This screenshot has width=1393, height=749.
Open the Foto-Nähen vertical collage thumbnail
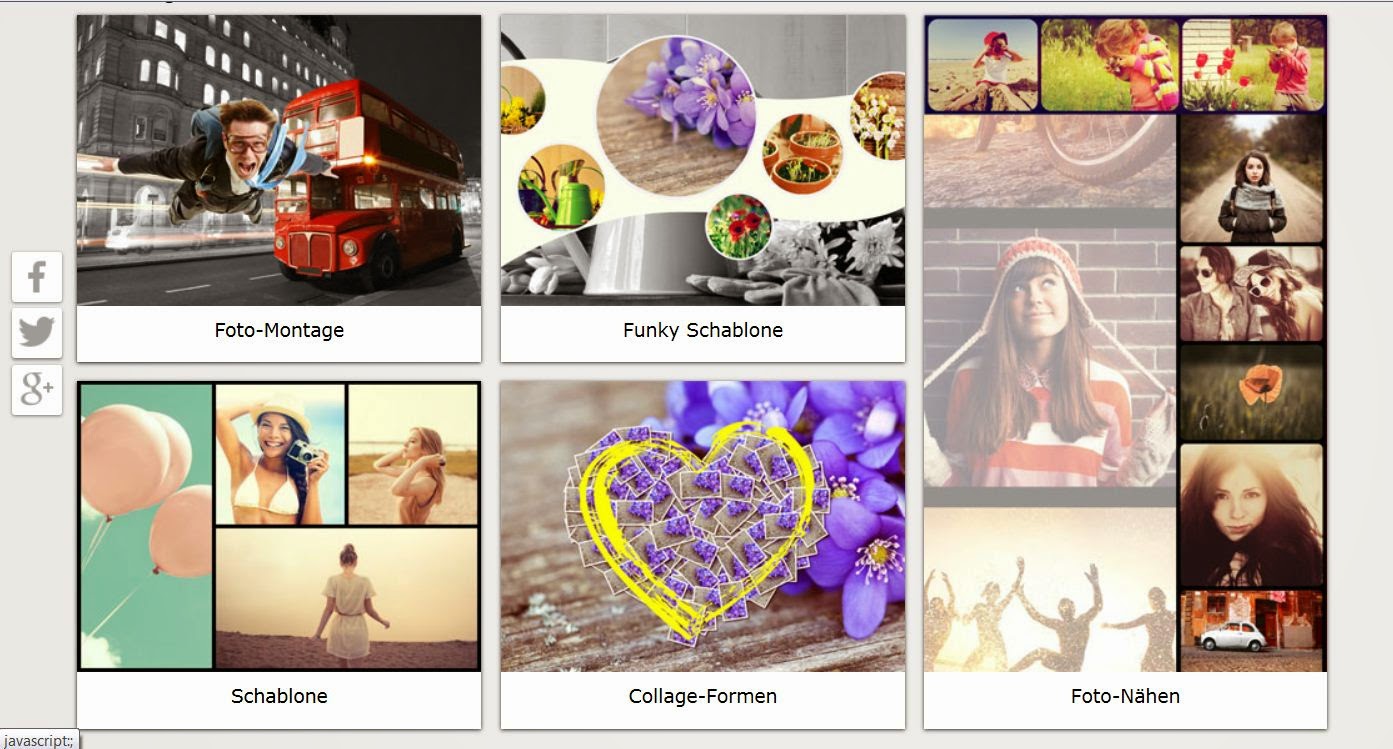click(x=1125, y=343)
